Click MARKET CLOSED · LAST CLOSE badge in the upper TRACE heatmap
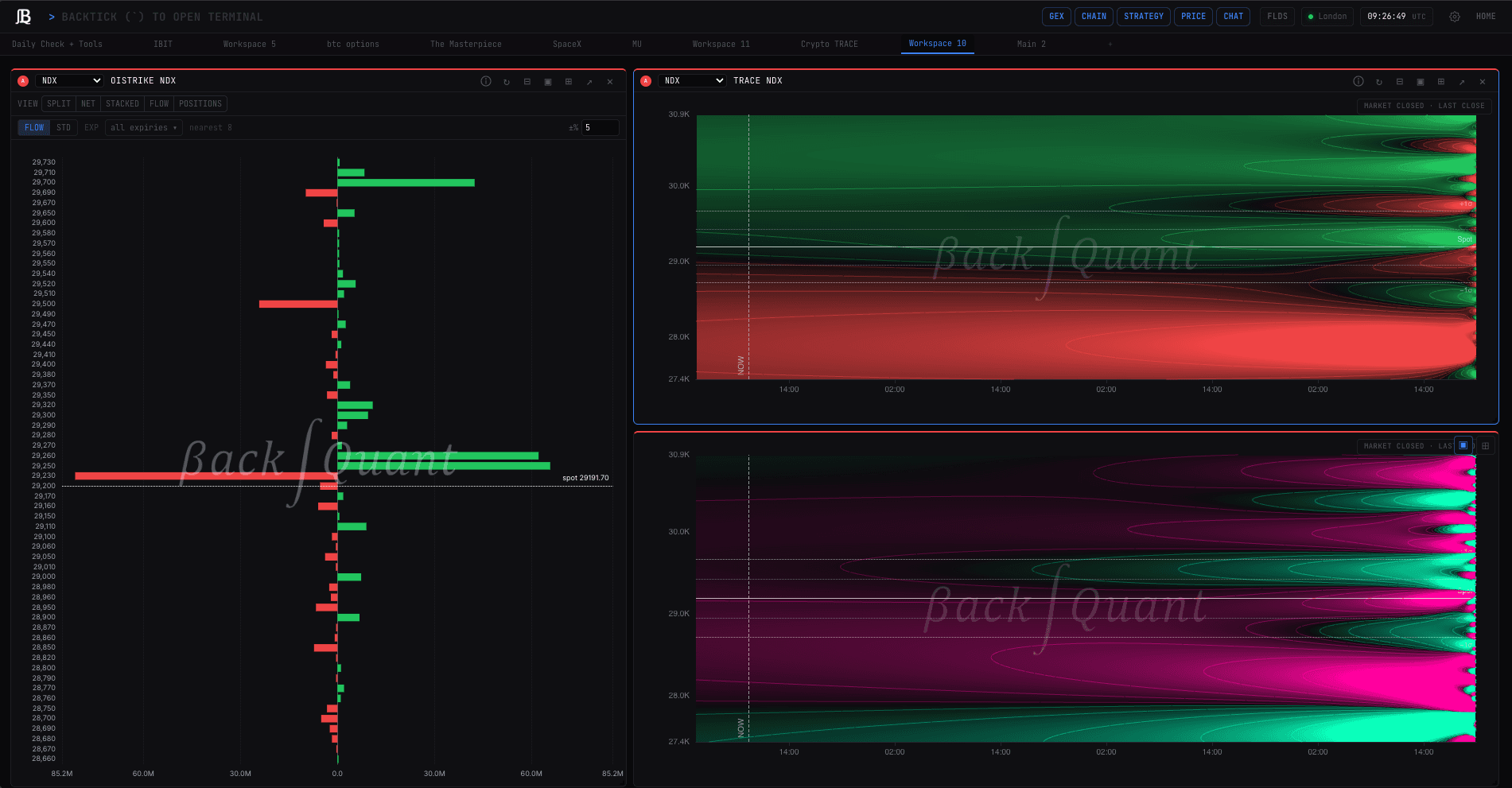 coord(1424,106)
